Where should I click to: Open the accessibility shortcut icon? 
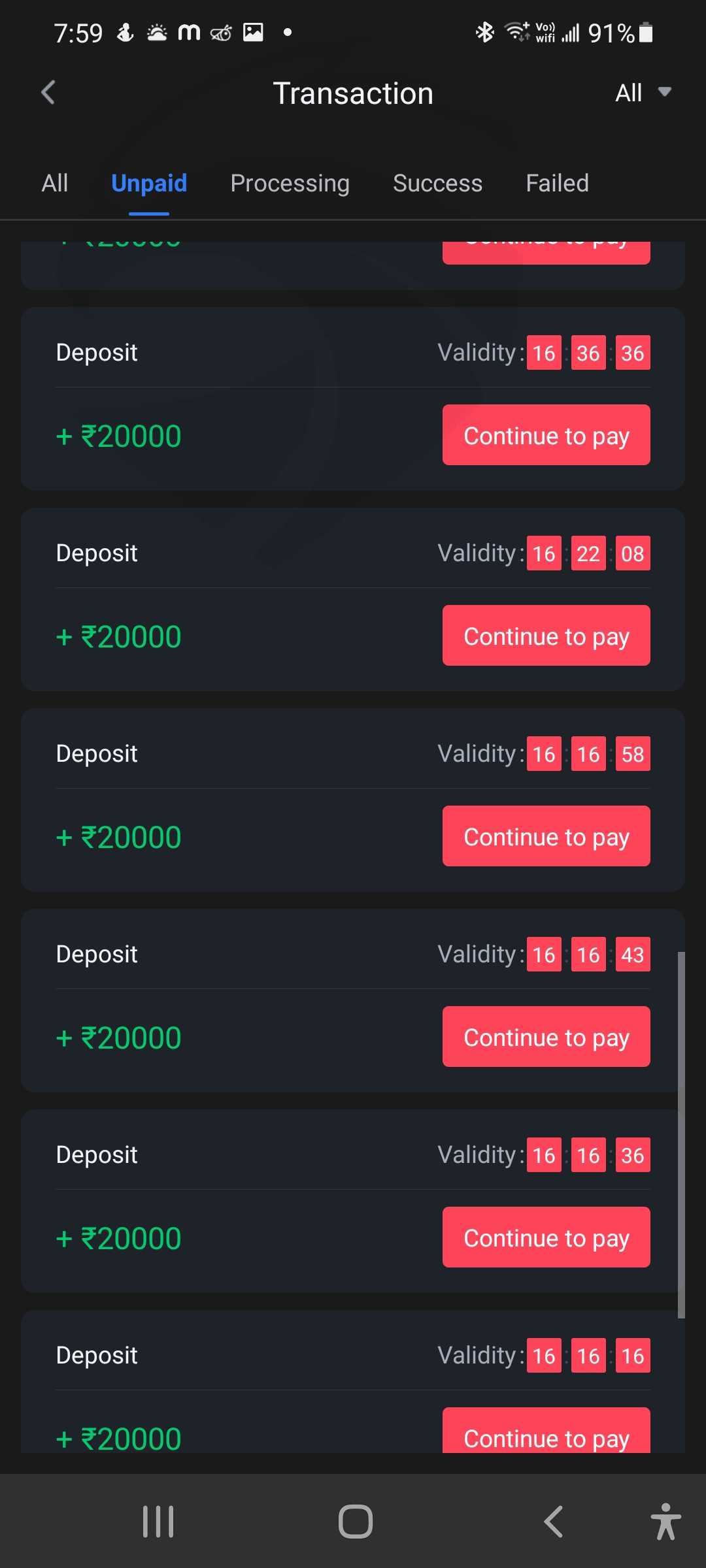(x=665, y=1522)
